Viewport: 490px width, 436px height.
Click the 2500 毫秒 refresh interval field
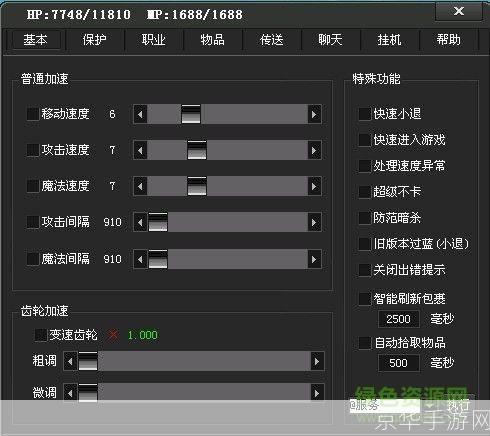pos(399,319)
